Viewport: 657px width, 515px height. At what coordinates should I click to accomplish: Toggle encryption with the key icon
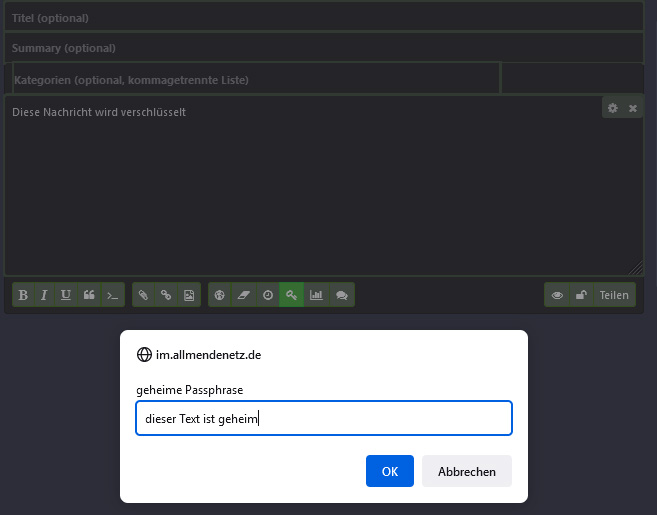pos(291,295)
